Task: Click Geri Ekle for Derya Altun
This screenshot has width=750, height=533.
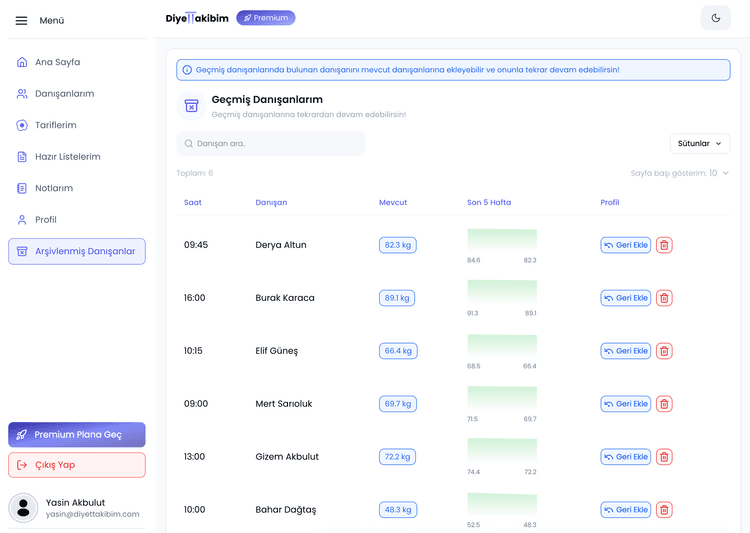Action: pos(625,245)
